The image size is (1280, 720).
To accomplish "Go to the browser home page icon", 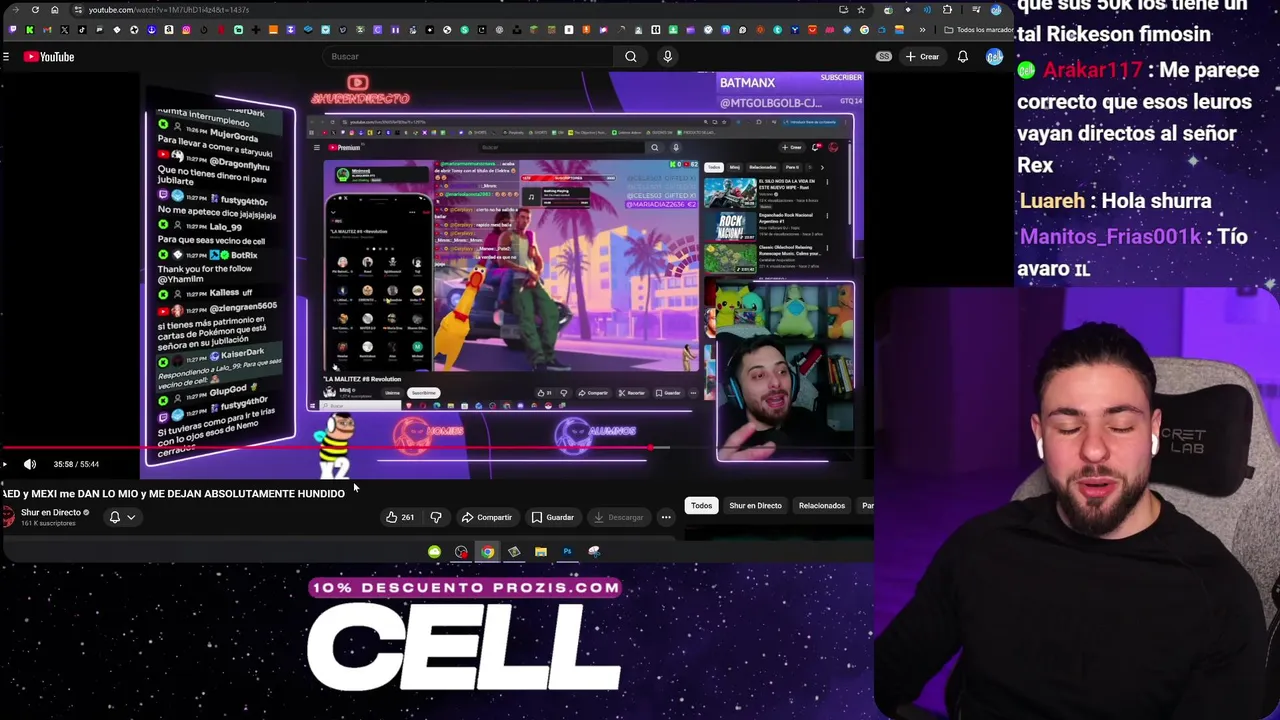I will (x=55, y=10).
